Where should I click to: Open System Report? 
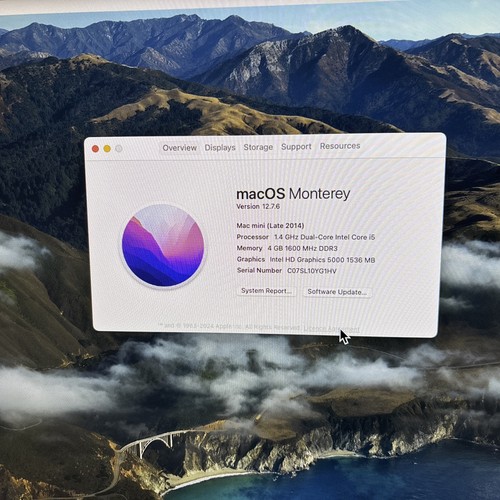pos(266,291)
